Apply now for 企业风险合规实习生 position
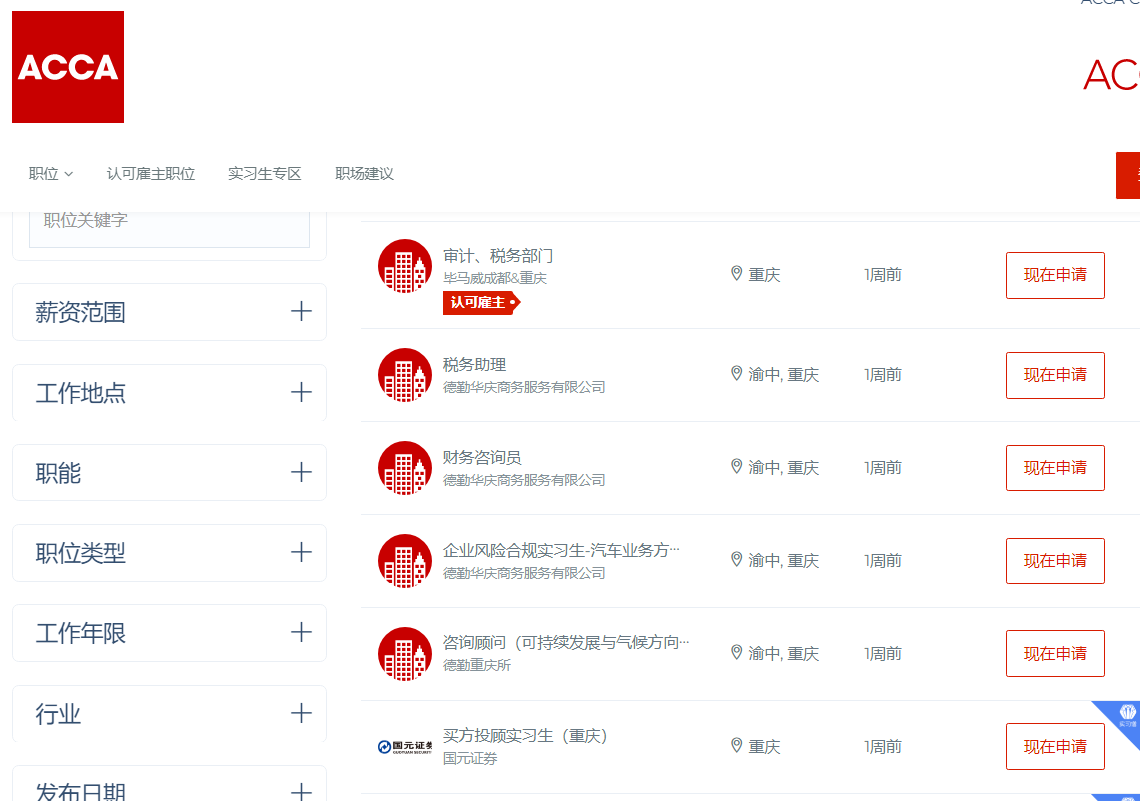The width and height of the screenshot is (1140, 801). [1055, 561]
